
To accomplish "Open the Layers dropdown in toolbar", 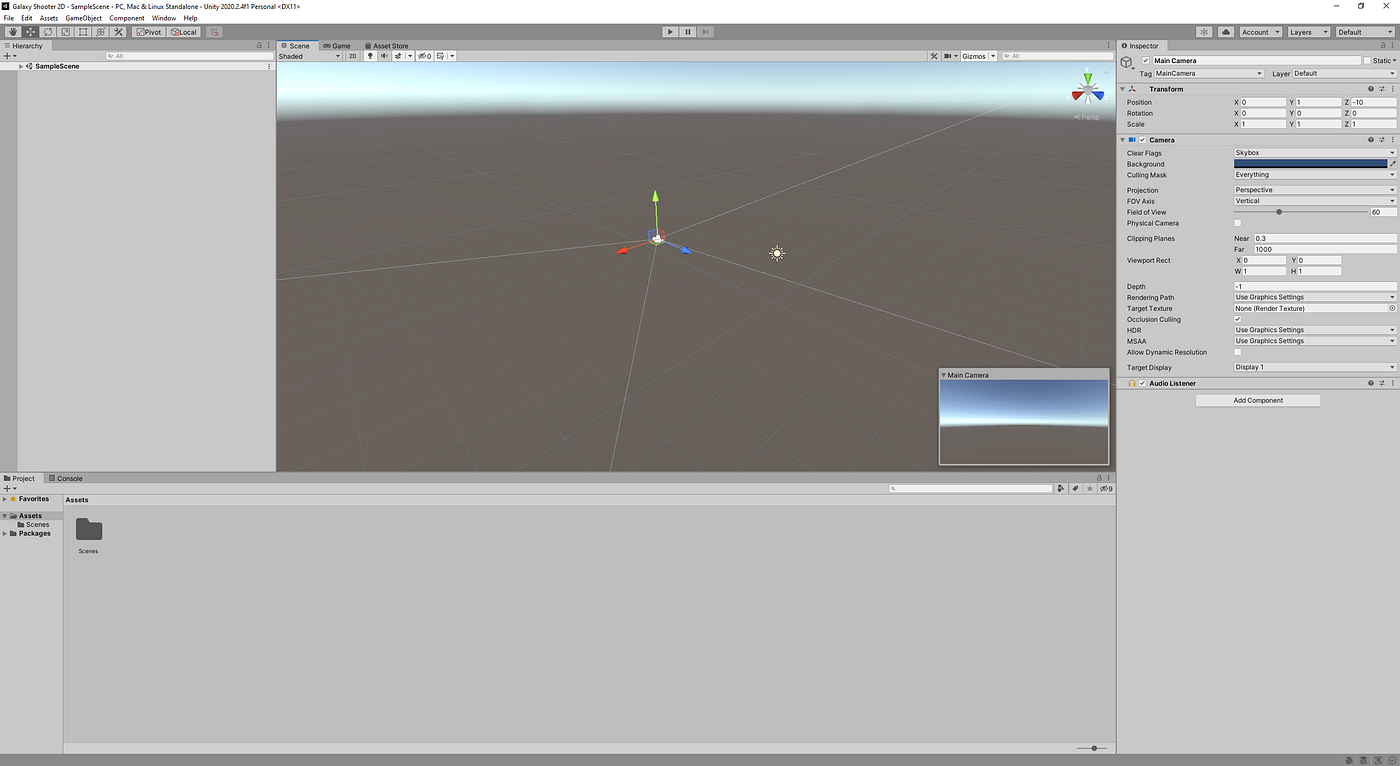I will (x=1308, y=32).
